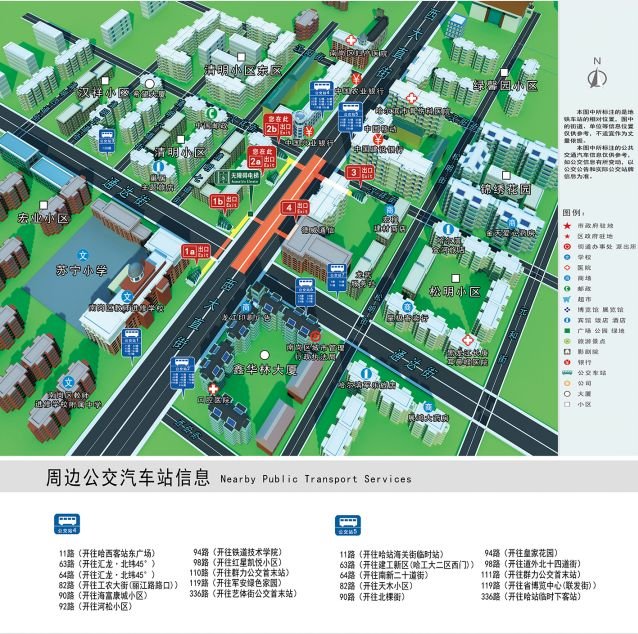Click the Exit 2a marker

(261, 157)
